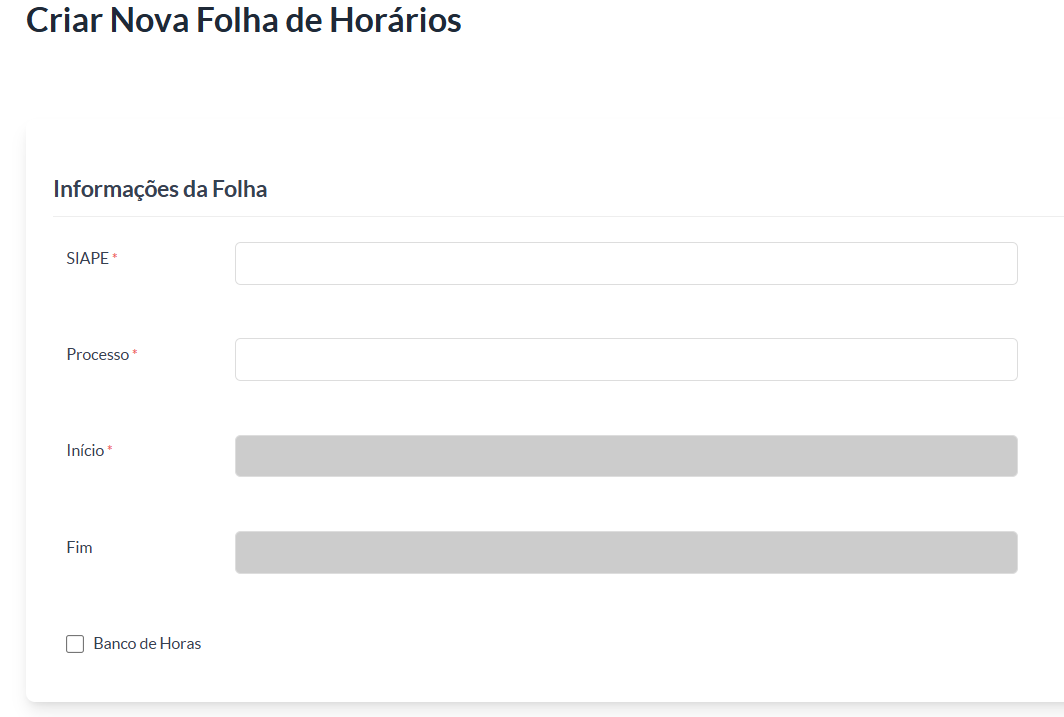Click the SIAPE text input field
The width and height of the screenshot is (1064, 717).
[626, 263]
